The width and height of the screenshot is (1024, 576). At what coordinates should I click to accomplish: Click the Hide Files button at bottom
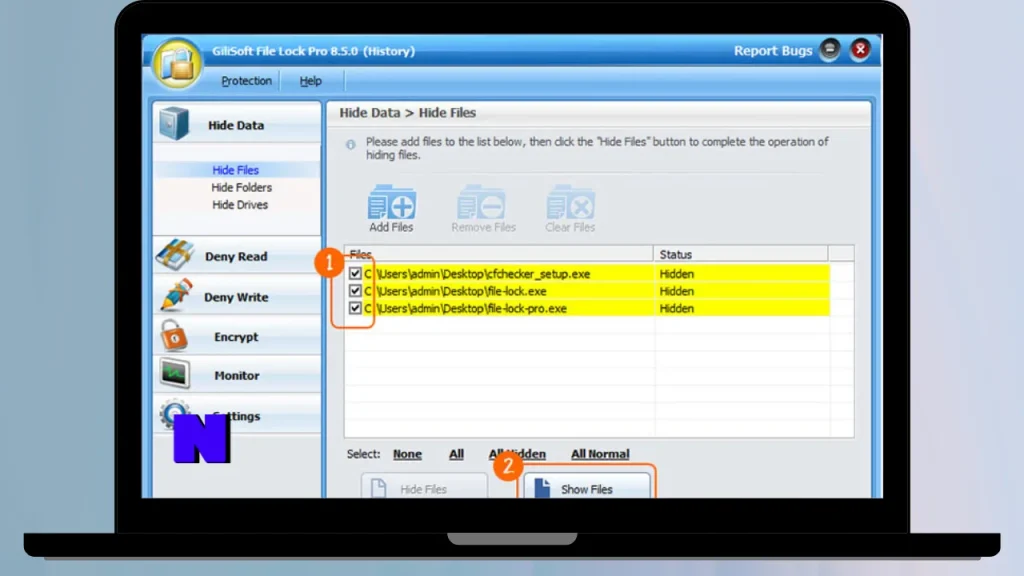click(x=424, y=487)
